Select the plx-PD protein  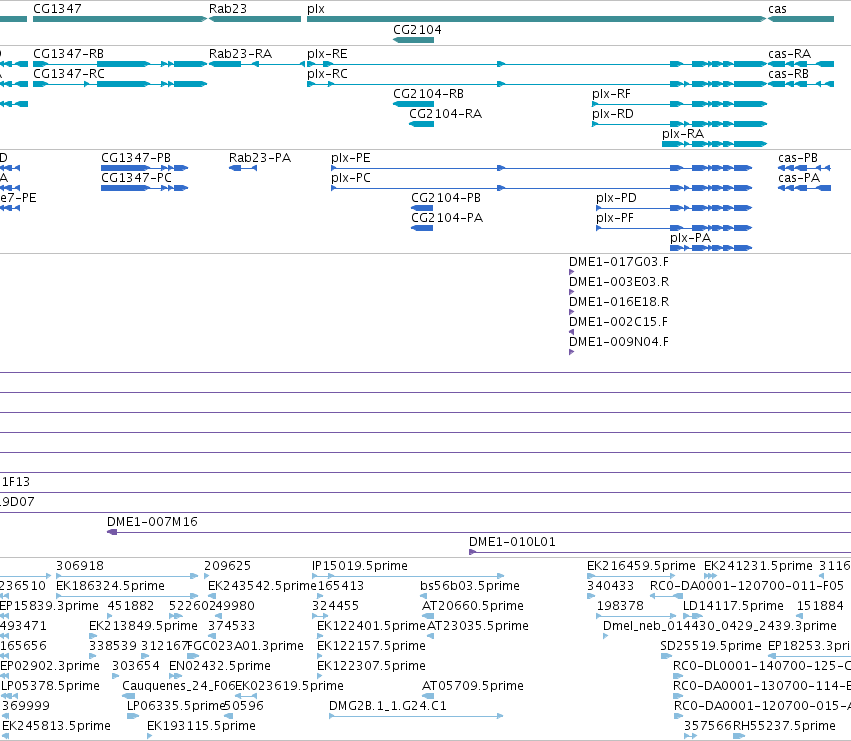tap(674, 208)
